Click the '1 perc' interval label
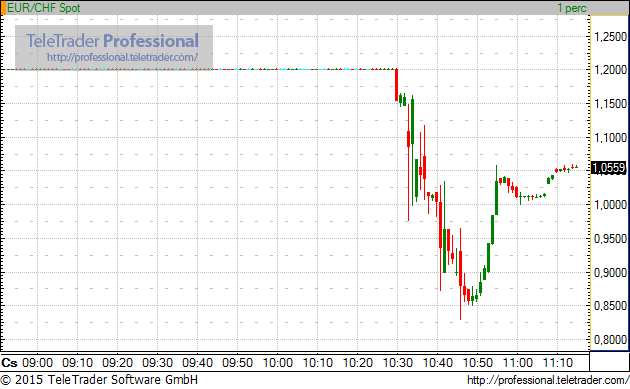Screen dimensions: 630x389 (572, 8)
